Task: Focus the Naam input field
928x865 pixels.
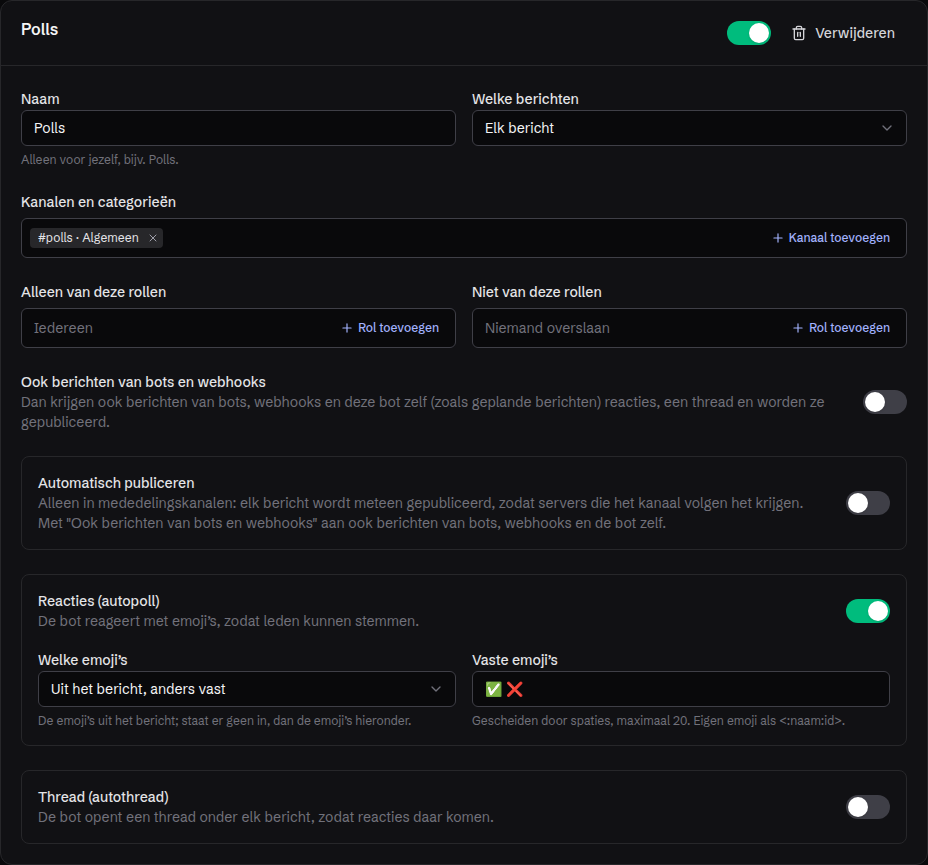Action: 239,128
